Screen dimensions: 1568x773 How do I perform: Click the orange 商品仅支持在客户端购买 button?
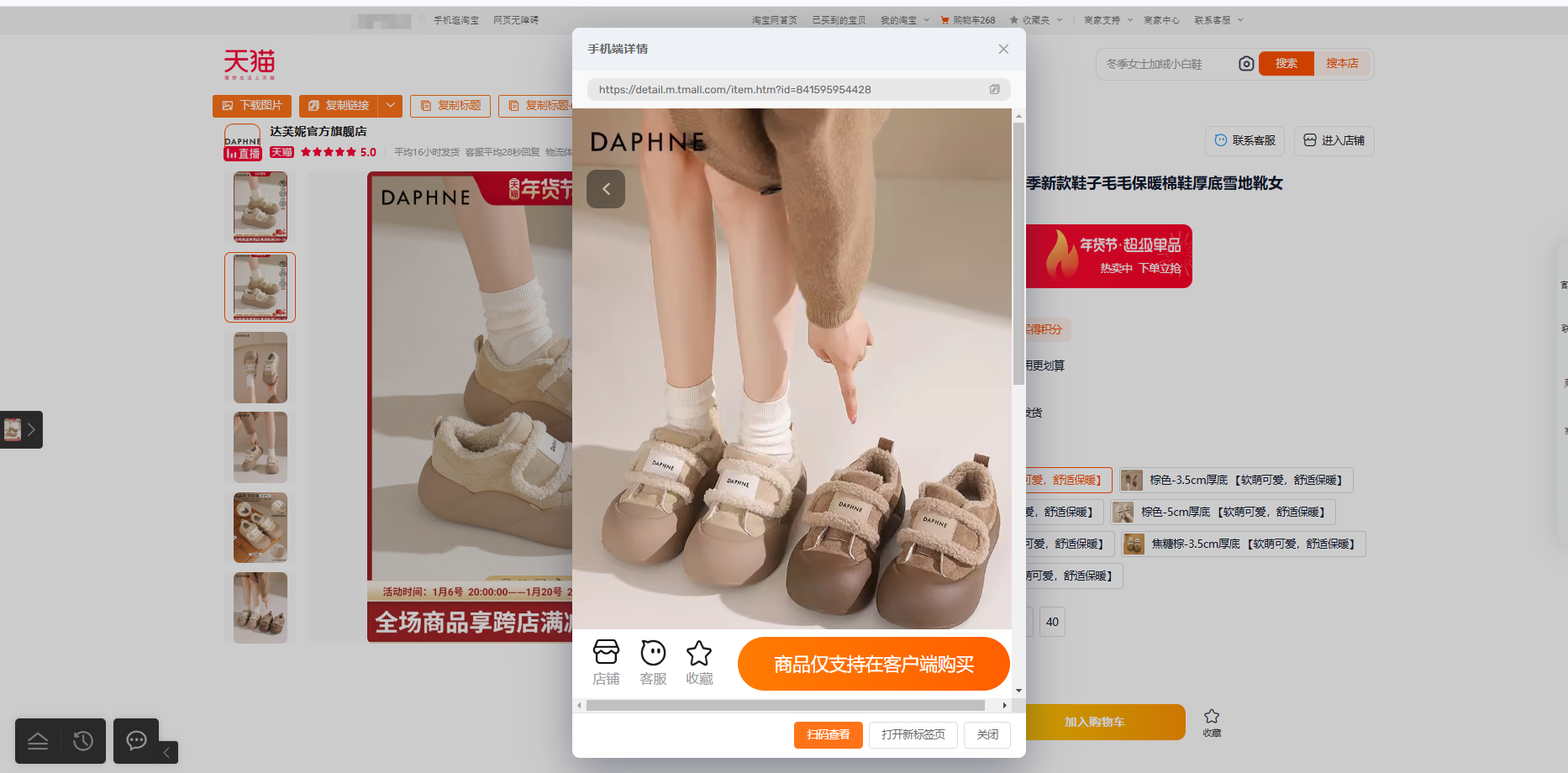coord(874,664)
